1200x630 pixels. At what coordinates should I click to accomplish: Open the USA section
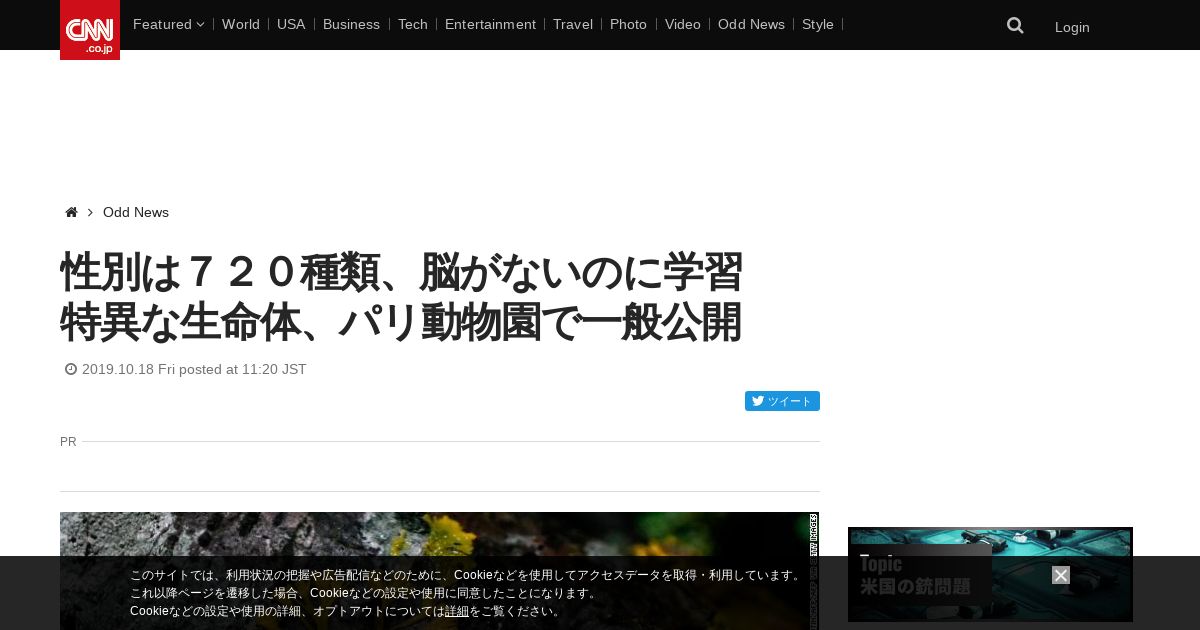click(291, 24)
